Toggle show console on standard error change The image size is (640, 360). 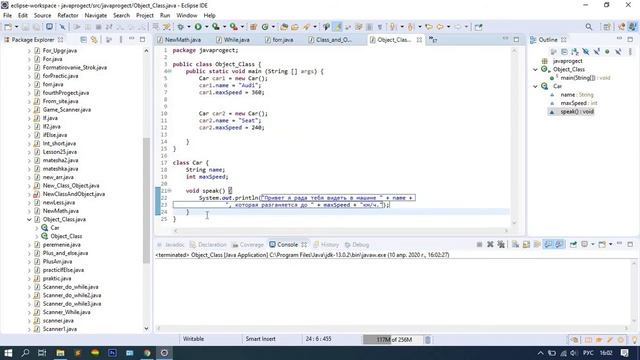(559, 244)
